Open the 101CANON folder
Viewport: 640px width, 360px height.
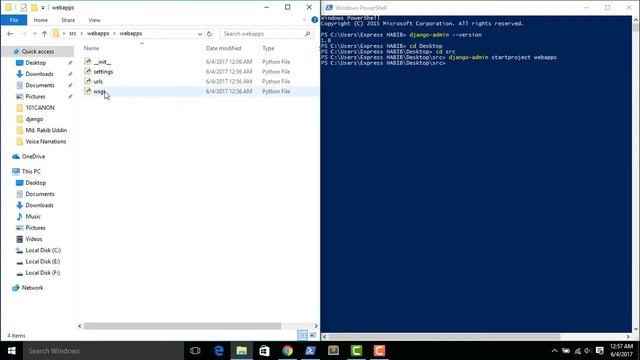40,108
